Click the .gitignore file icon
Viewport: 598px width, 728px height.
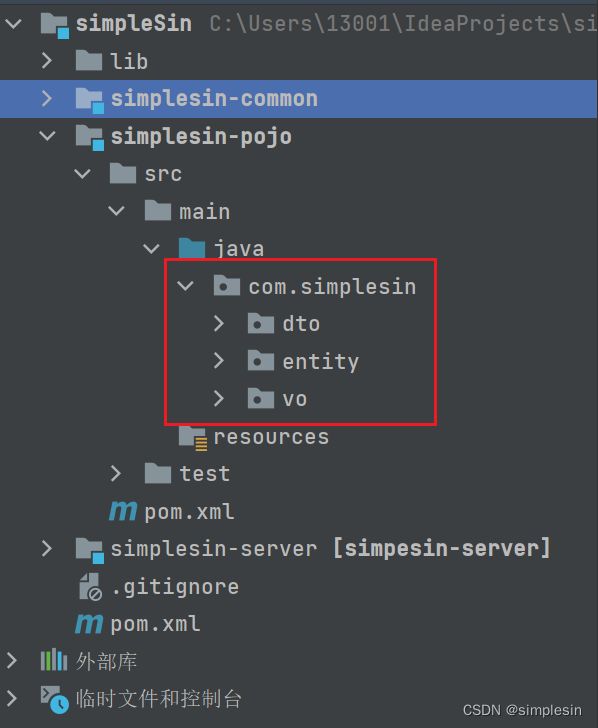[90, 587]
